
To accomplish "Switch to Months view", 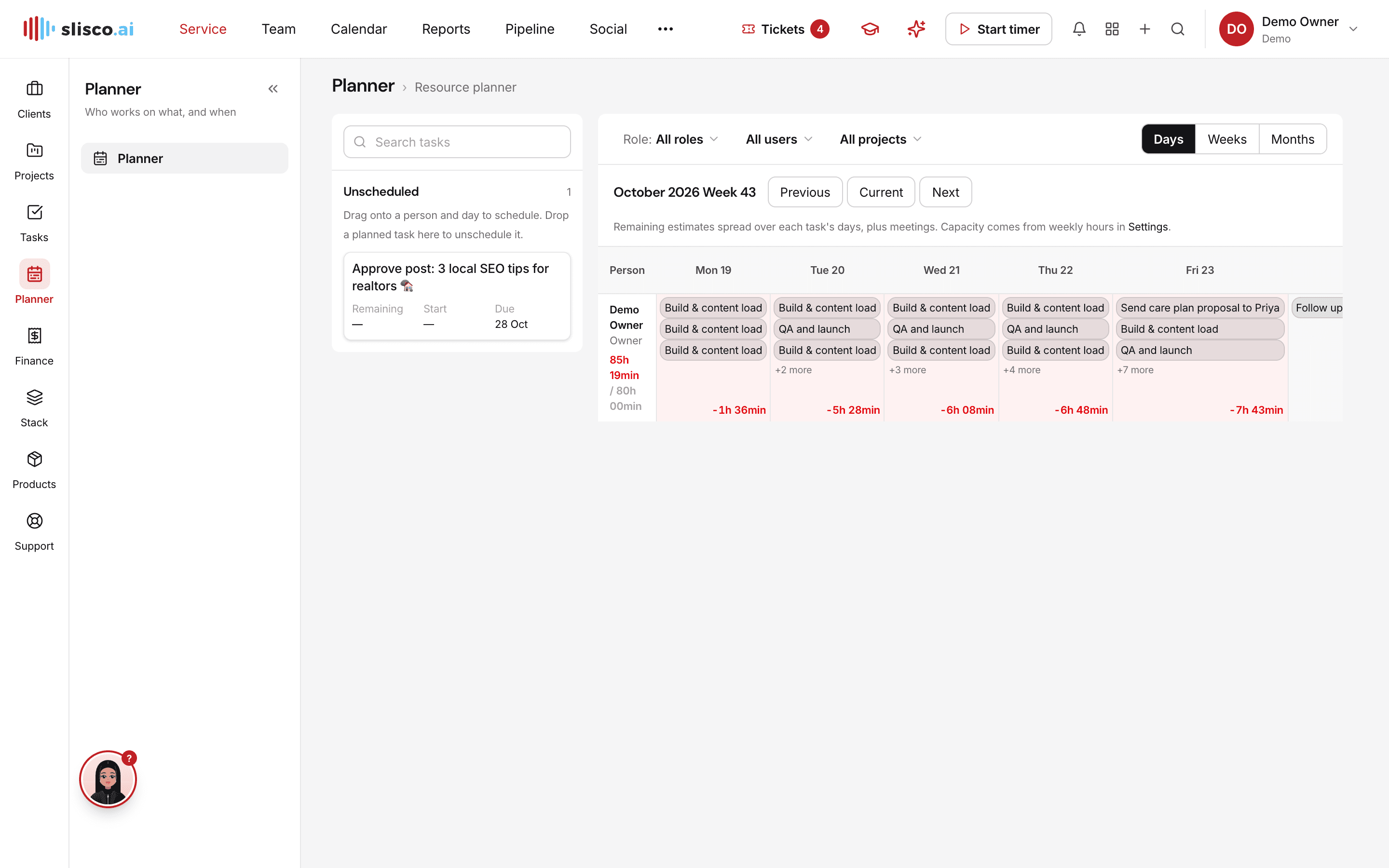I will 1293,139.
